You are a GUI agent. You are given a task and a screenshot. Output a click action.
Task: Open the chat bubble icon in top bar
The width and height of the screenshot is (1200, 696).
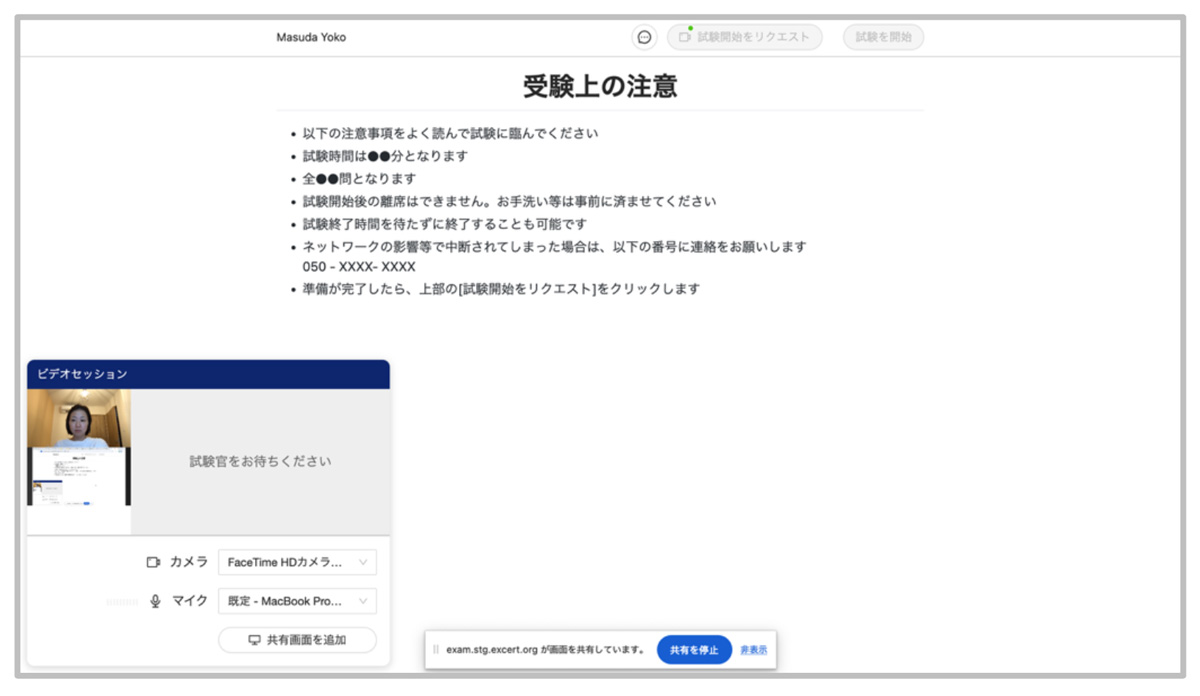click(x=644, y=37)
